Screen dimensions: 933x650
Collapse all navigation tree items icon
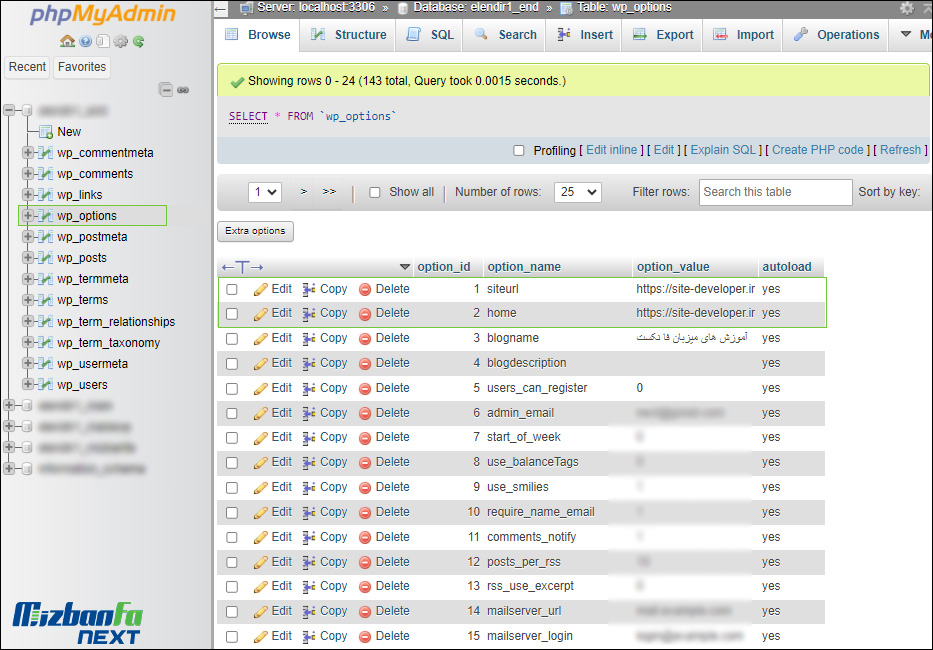[165, 90]
